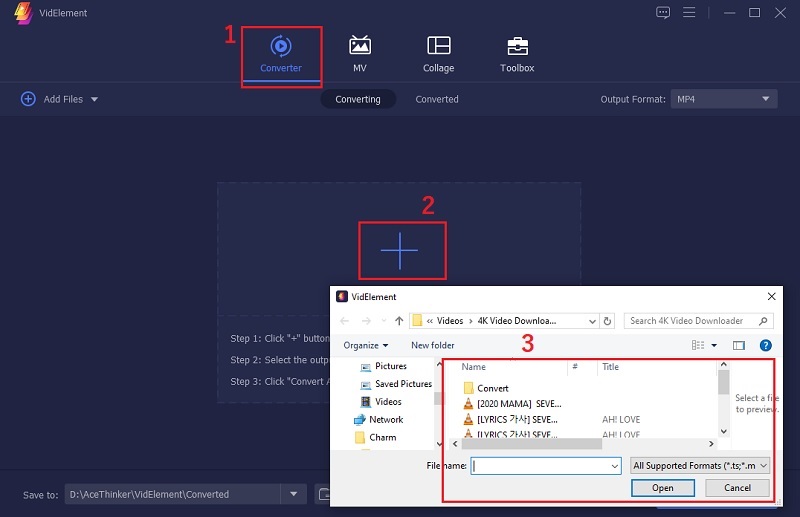This screenshot has width=800, height=517.
Task: Click the VidElement app logo
Action: (x=23, y=13)
